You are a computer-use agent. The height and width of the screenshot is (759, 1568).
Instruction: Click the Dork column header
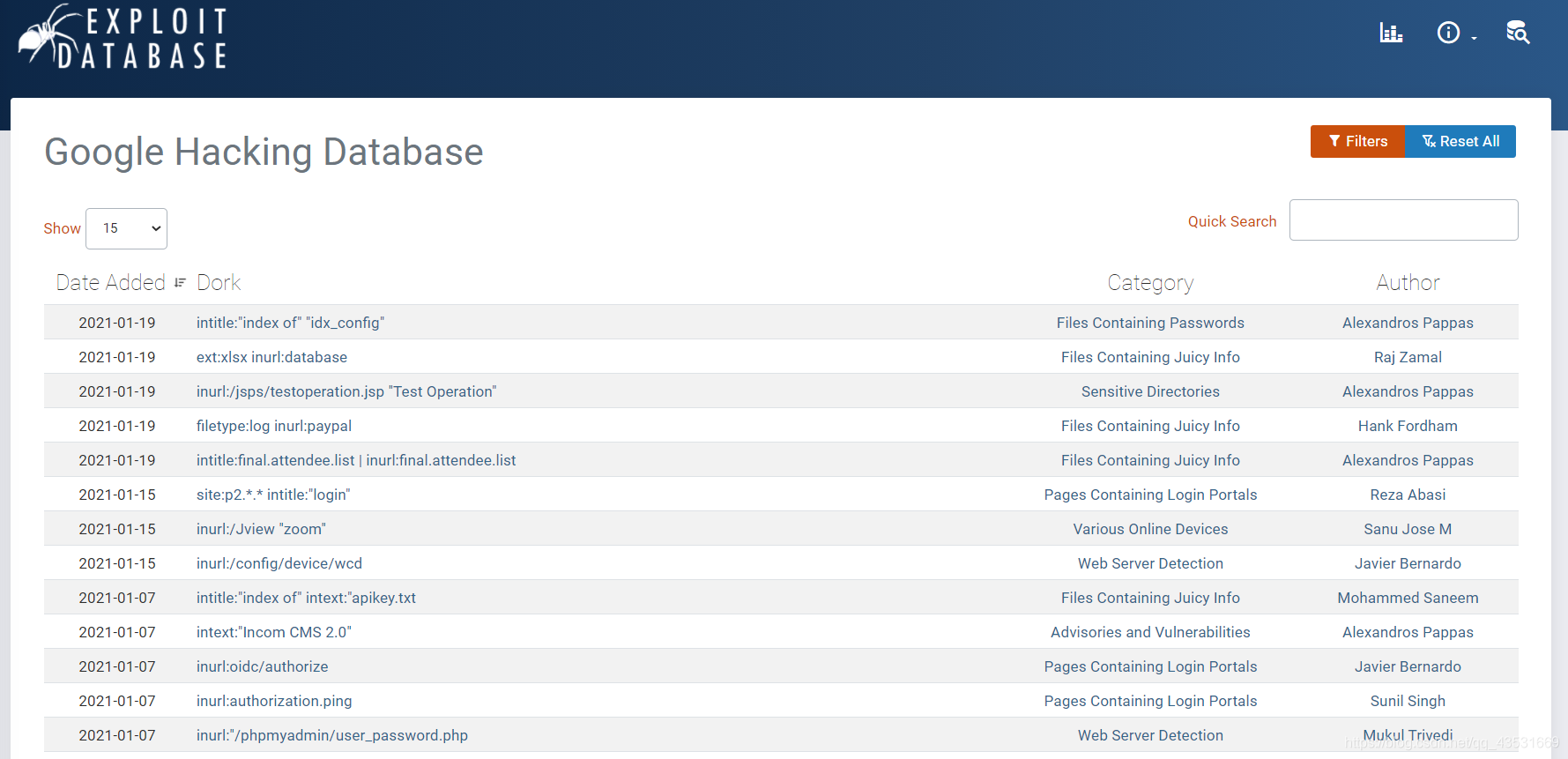(219, 283)
